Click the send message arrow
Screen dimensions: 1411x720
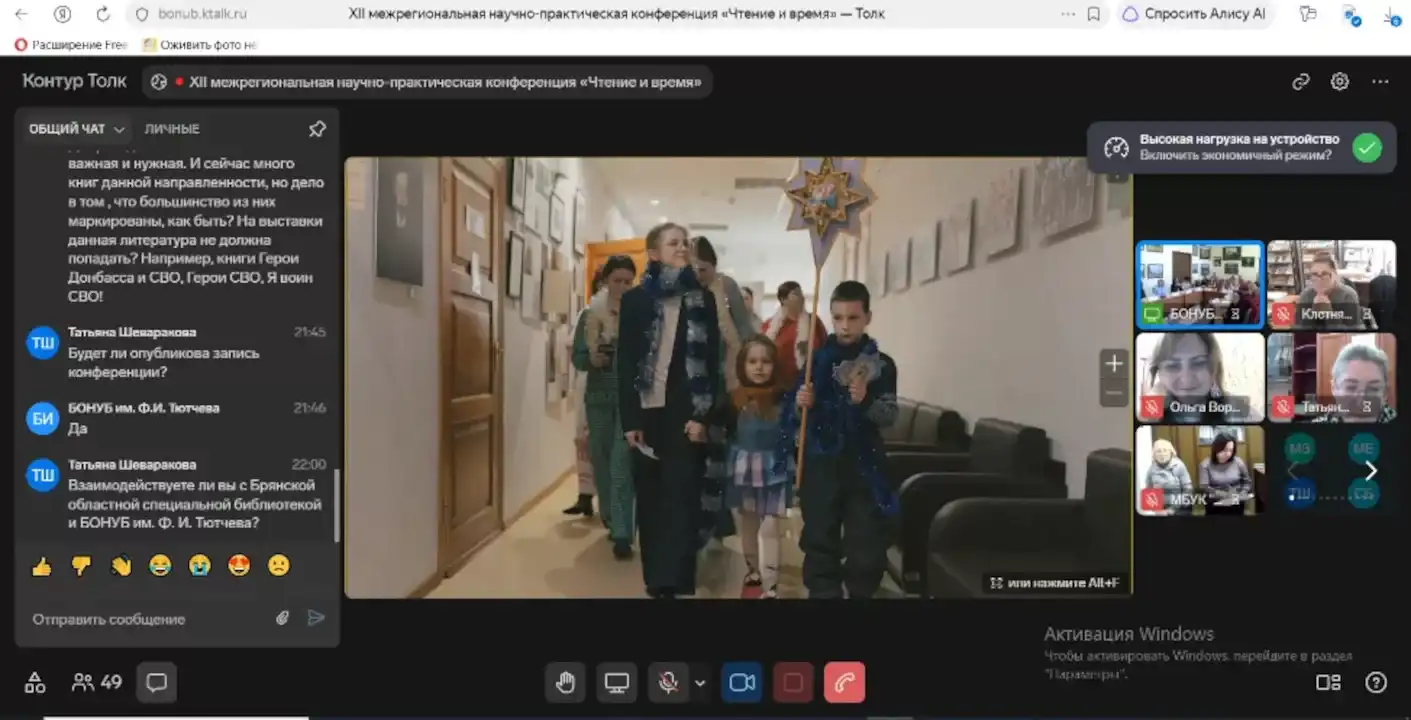click(x=316, y=618)
